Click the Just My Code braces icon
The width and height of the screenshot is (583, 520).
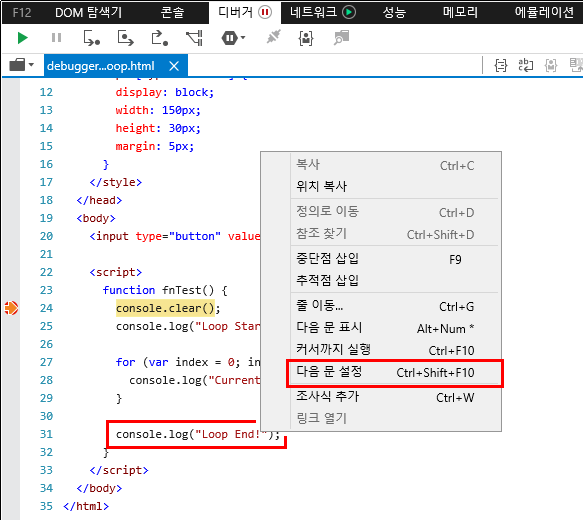[306, 38]
